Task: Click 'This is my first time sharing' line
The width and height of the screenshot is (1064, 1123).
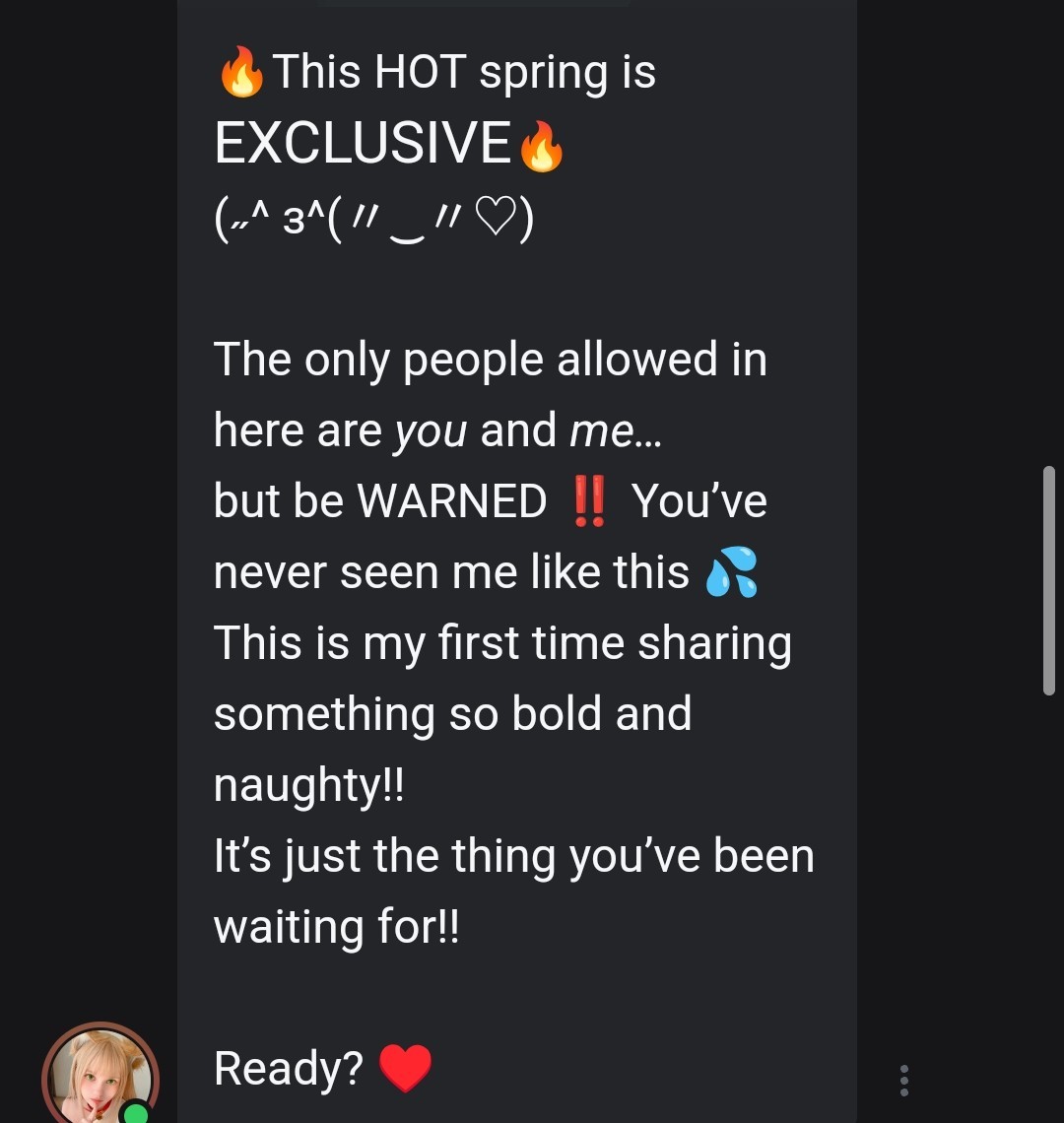Action: coord(502,643)
